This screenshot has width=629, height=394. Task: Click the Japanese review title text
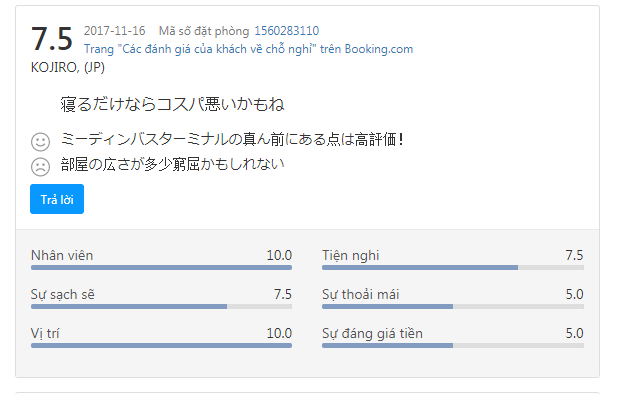172,104
